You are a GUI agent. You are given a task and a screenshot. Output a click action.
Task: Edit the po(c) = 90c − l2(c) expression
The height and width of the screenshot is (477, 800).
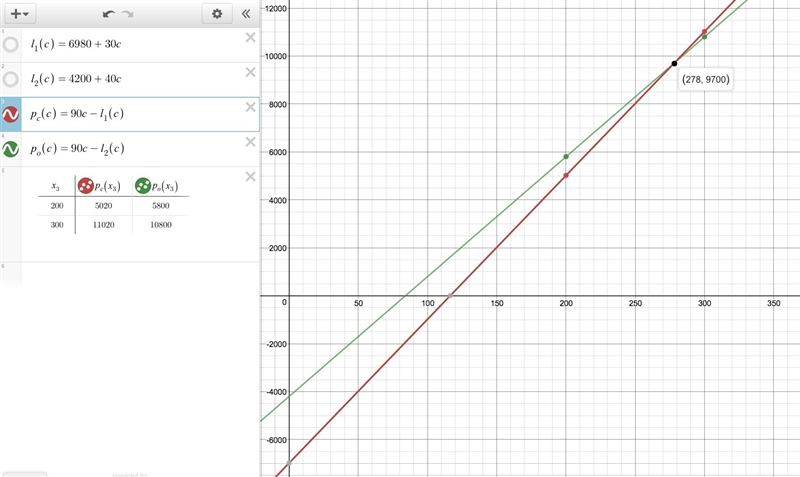pyautogui.click(x=77, y=148)
